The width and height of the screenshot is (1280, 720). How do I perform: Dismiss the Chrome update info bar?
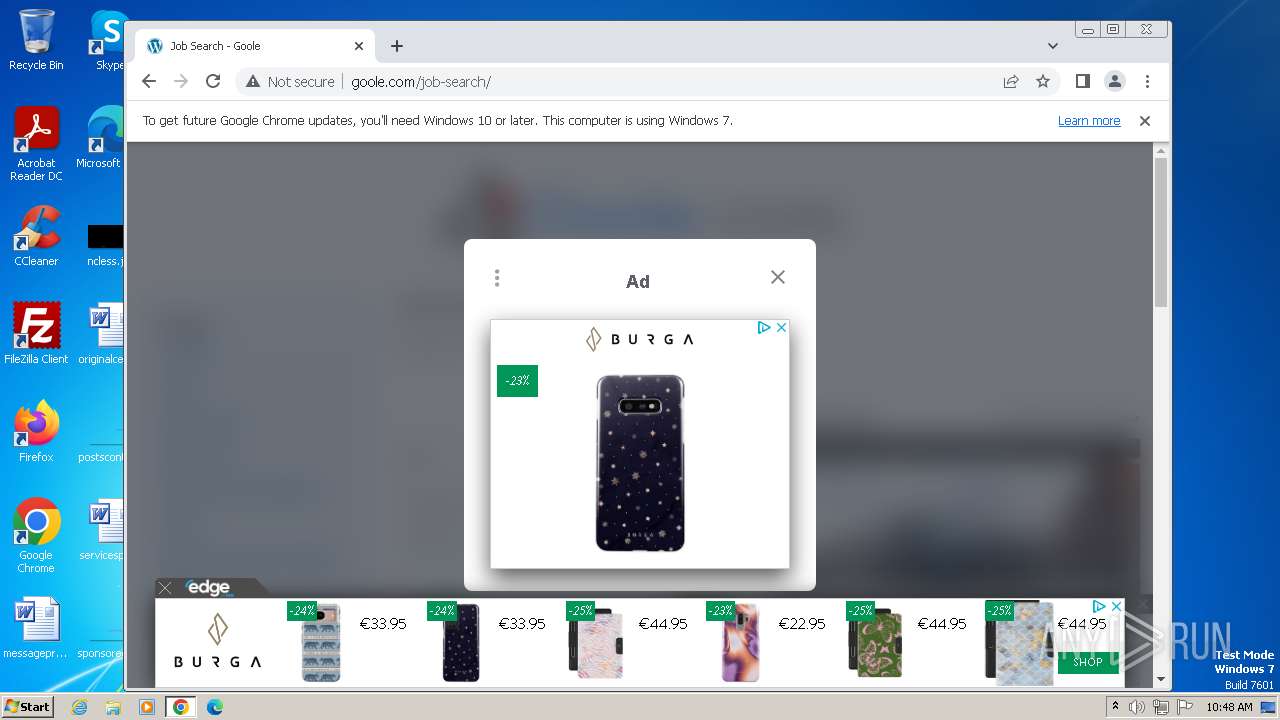(x=1145, y=121)
